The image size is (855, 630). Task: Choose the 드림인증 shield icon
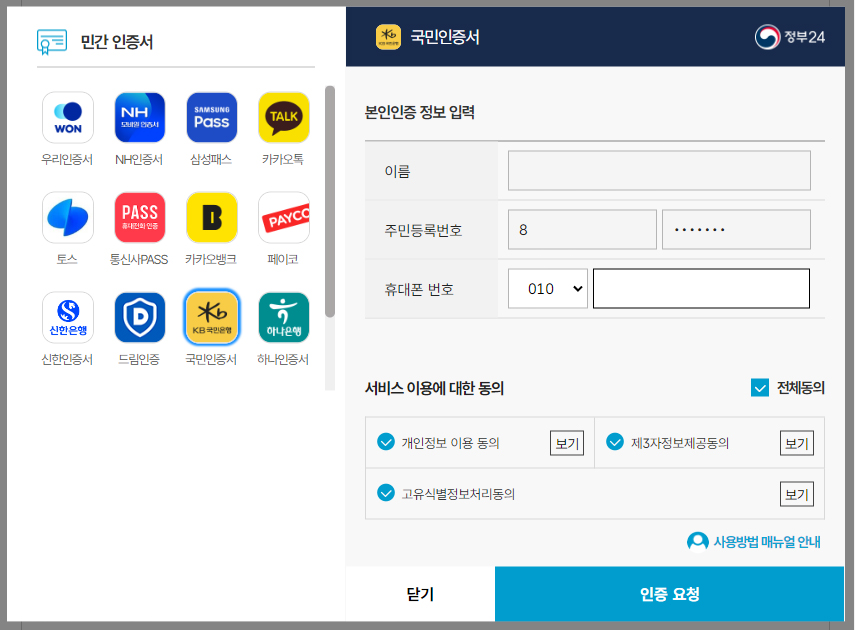tap(140, 317)
